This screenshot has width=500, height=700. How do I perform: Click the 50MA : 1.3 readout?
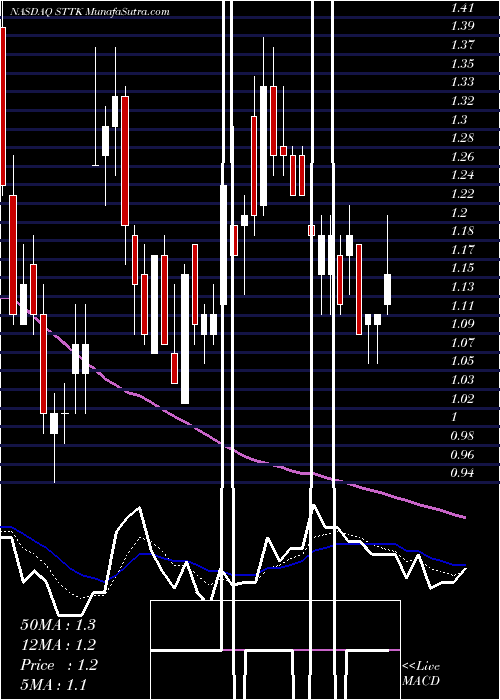[x=58, y=625]
